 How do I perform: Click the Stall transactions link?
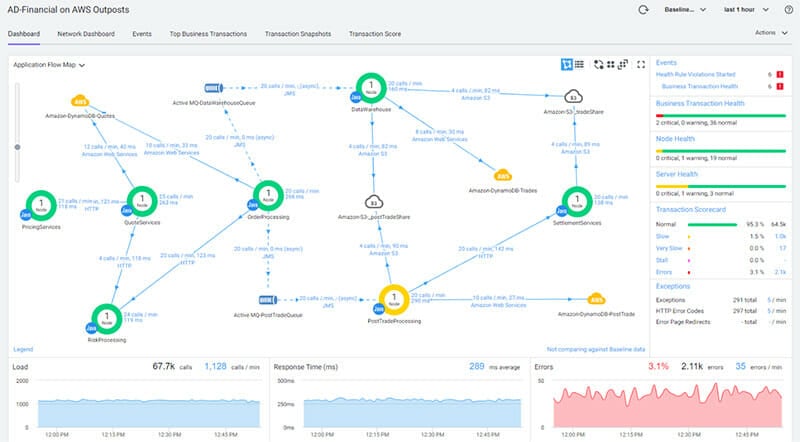click(662, 260)
